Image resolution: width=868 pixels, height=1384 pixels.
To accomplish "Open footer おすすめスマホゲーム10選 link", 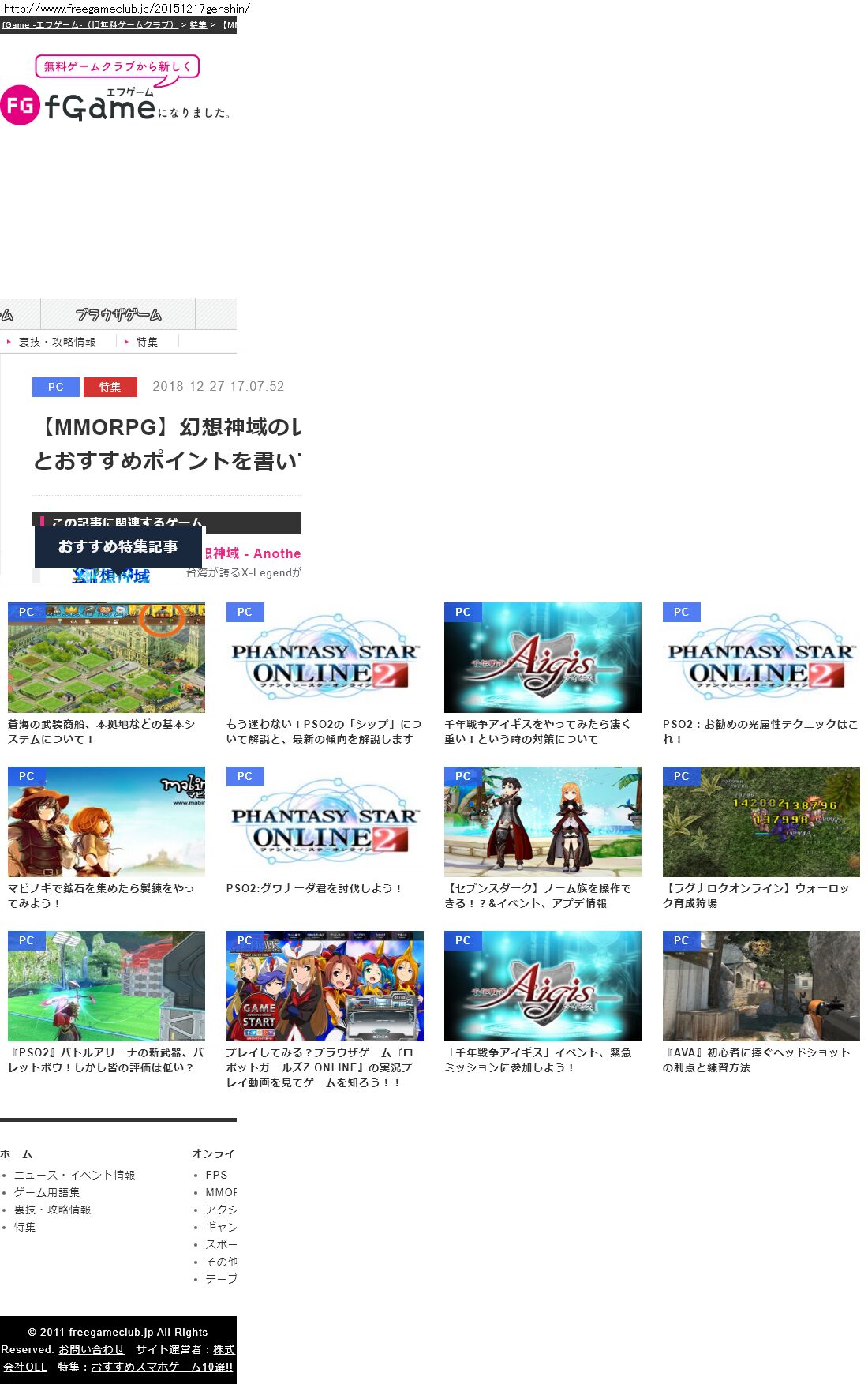I will point(162,1367).
